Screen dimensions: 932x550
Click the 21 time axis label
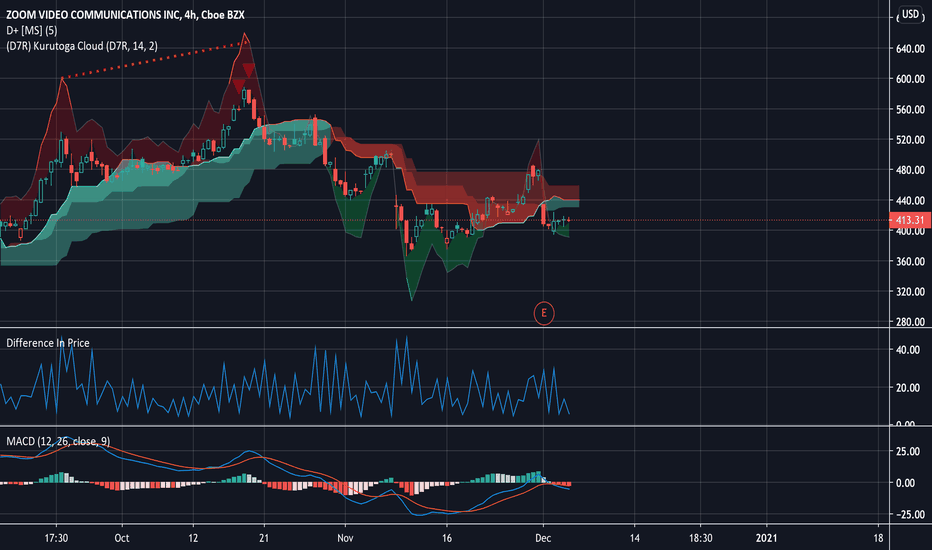pyautogui.click(x=264, y=538)
